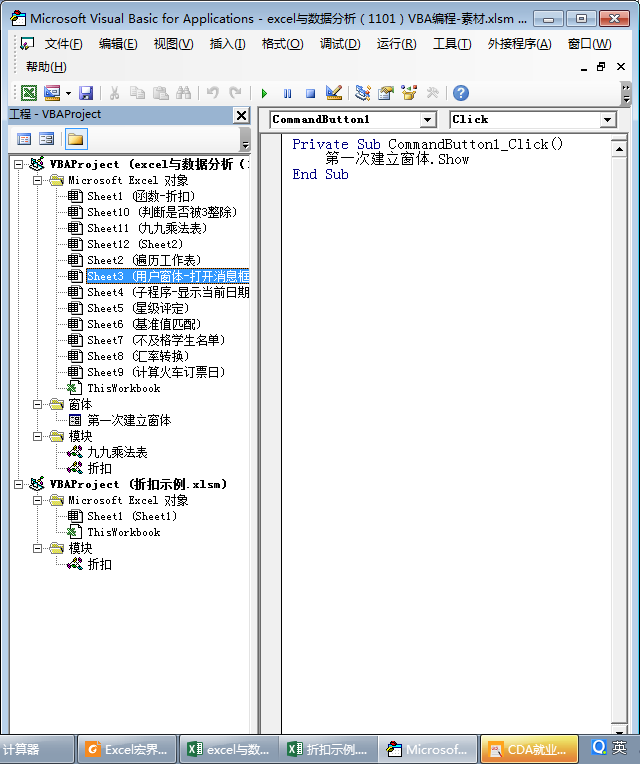Collapse Microsoft Excel 对象 under 折扣示例.xlsm
The image size is (640, 764).
click(x=38, y=500)
